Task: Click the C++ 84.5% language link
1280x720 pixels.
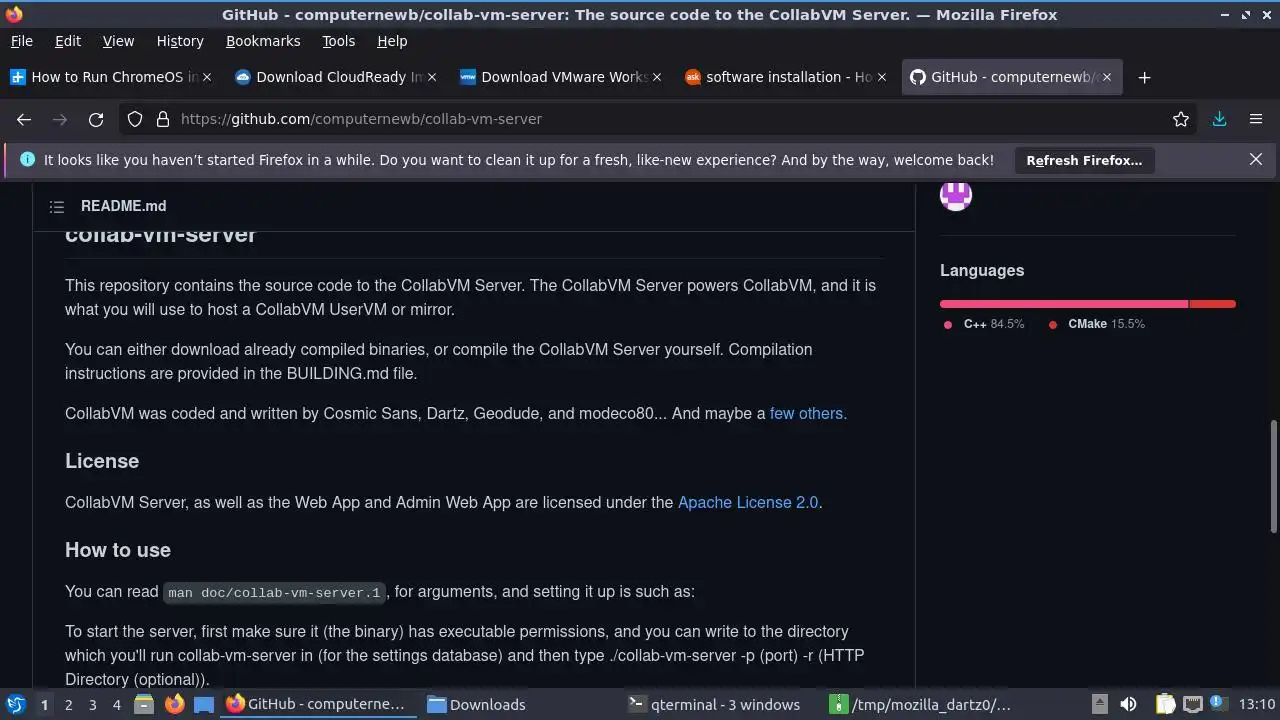Action: click(x=984, y=324)
